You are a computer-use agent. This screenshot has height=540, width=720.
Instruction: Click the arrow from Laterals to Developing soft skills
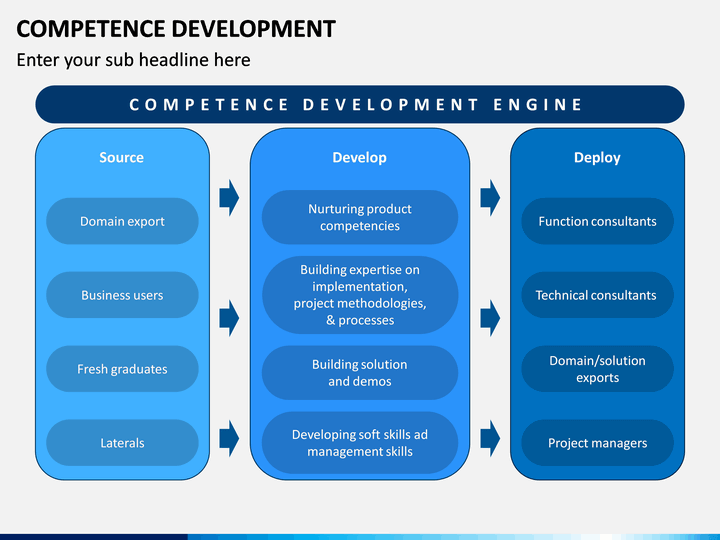point(229,439)
